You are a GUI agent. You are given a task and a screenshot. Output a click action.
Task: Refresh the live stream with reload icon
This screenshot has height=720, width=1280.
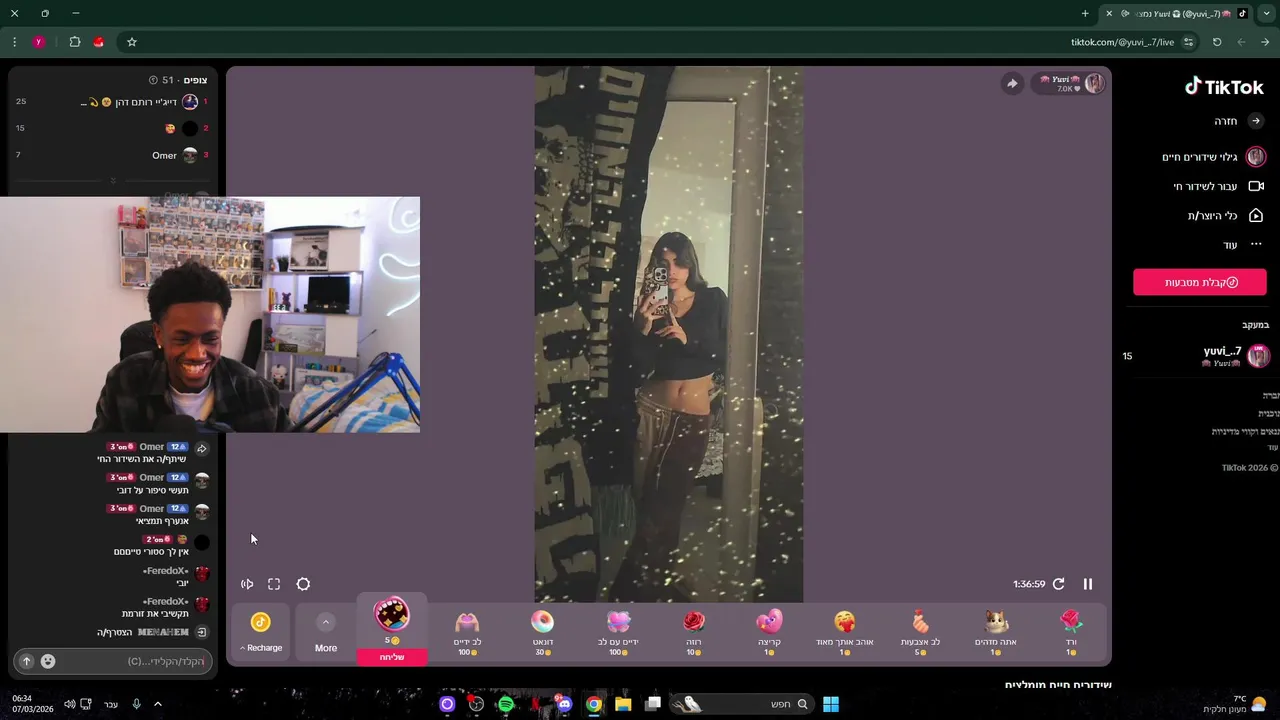(1058, 584)
